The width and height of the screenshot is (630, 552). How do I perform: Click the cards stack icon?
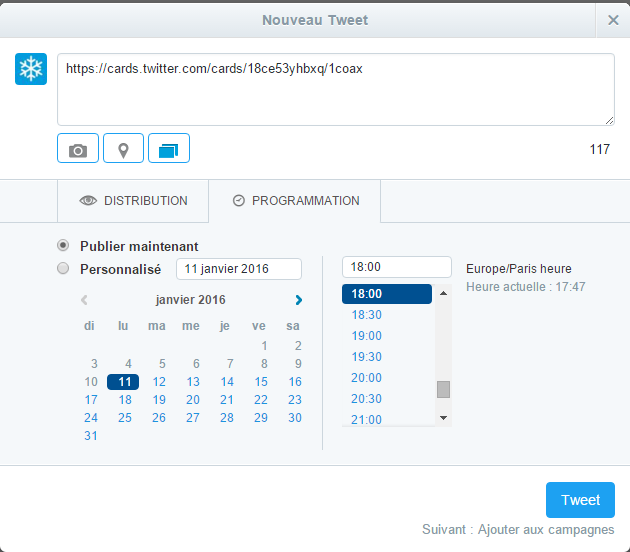pos(169,149)
